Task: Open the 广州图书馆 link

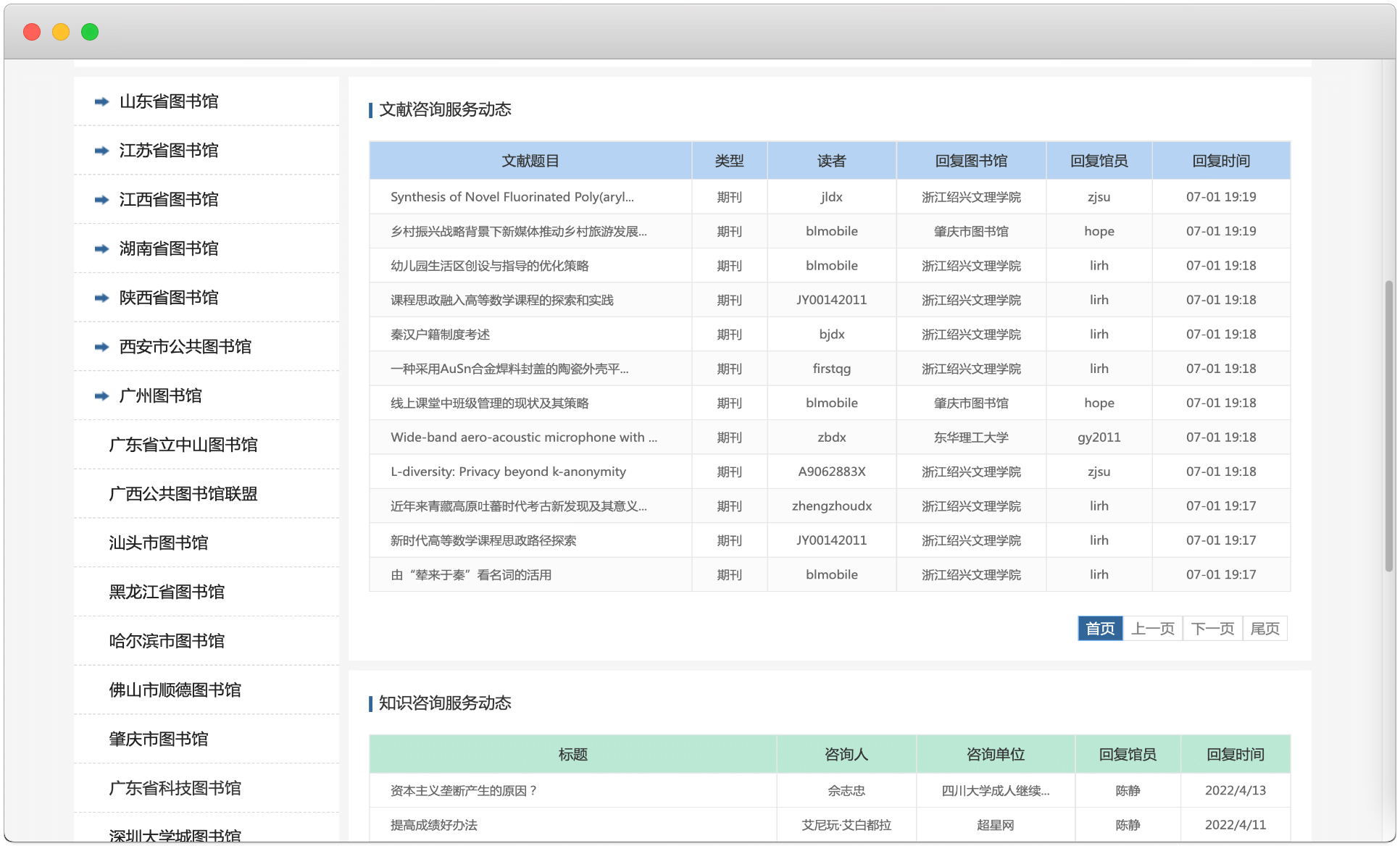Action: click(160, 396)
